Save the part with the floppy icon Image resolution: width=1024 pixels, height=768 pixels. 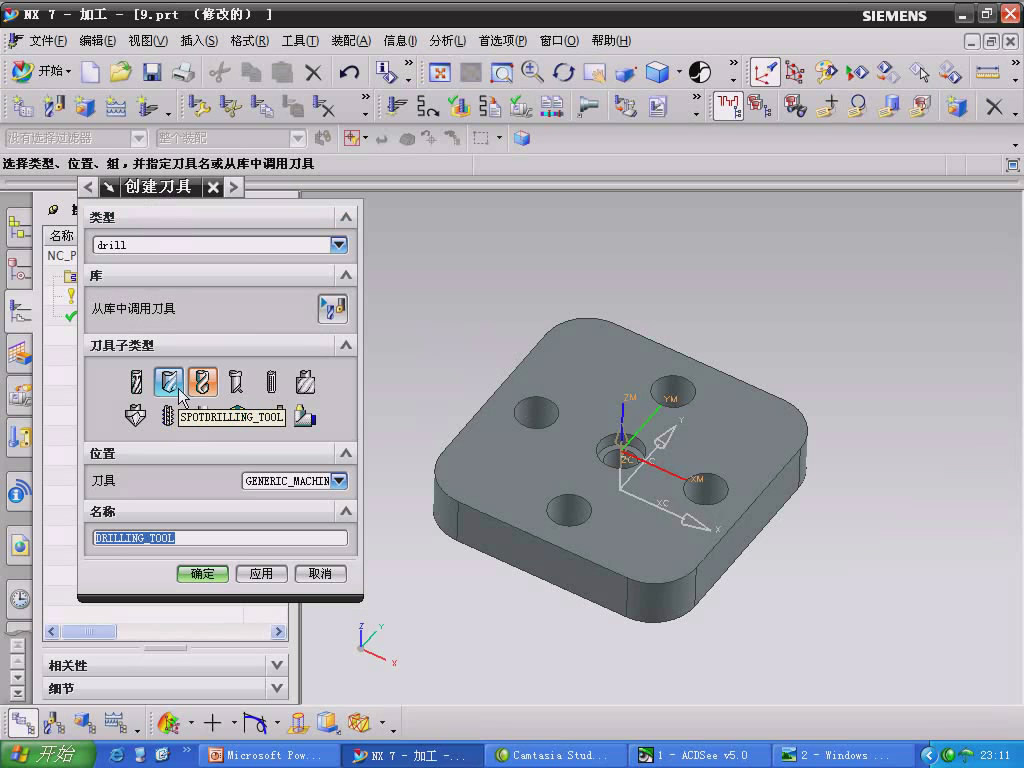152,72
